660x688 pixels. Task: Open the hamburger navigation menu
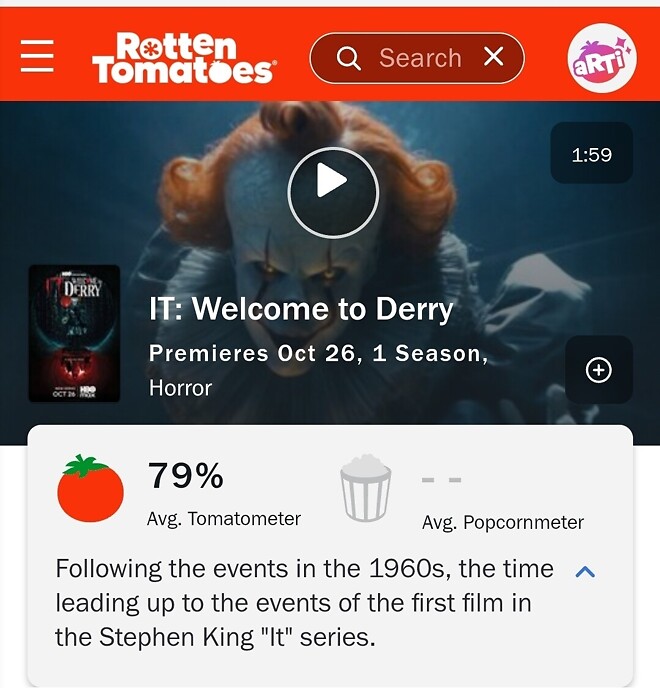pos(37,56)
